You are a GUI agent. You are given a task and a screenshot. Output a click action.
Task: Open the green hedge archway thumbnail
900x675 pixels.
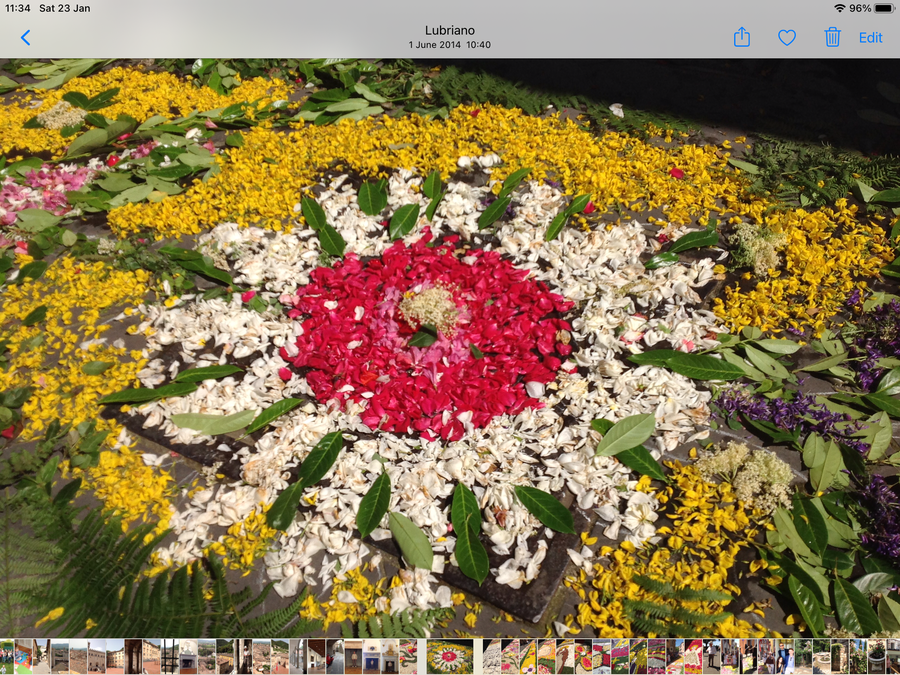[840, 657]
